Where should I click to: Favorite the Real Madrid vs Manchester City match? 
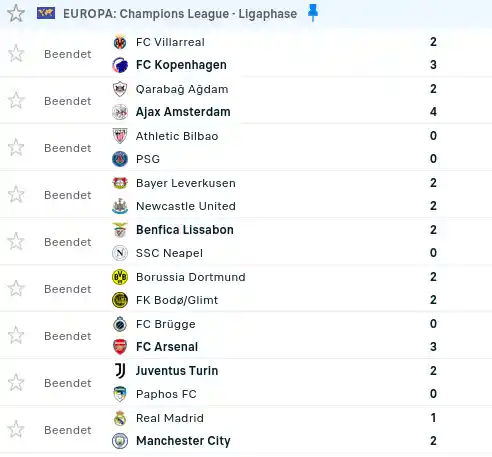point(16,430)
